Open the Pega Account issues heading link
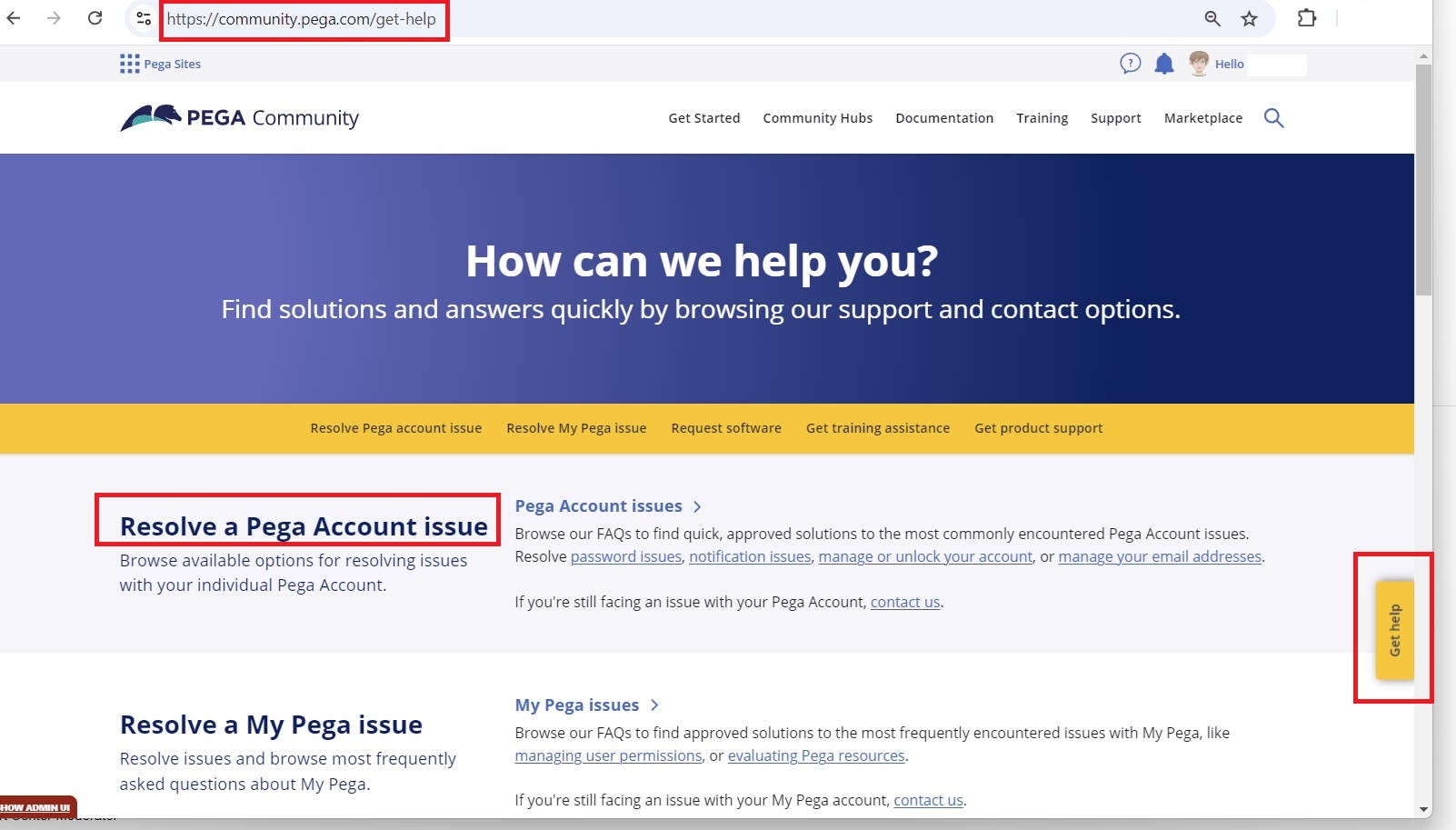The height and width of the screenshot is (830, 1456). pyautogui.click(x=598, y=506)
